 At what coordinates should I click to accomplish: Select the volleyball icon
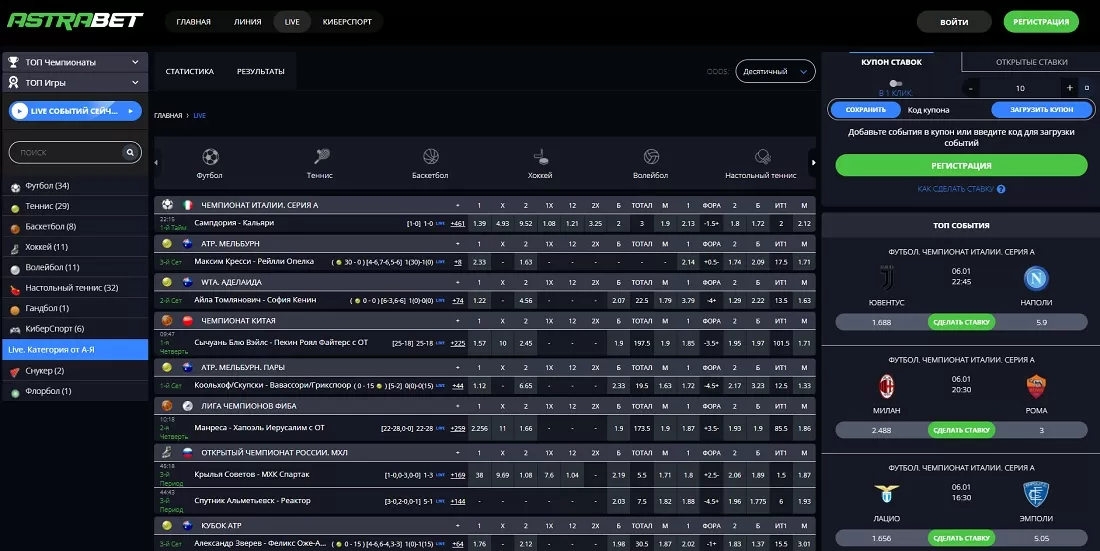[x=652, y=157]
